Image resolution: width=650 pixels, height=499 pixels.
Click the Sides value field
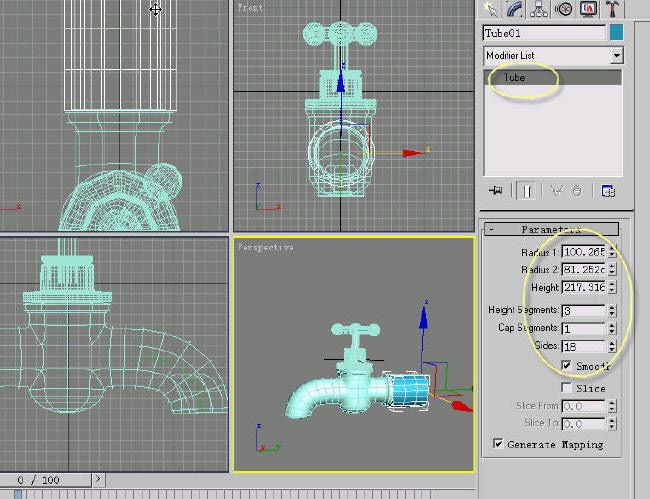(583, 346)
